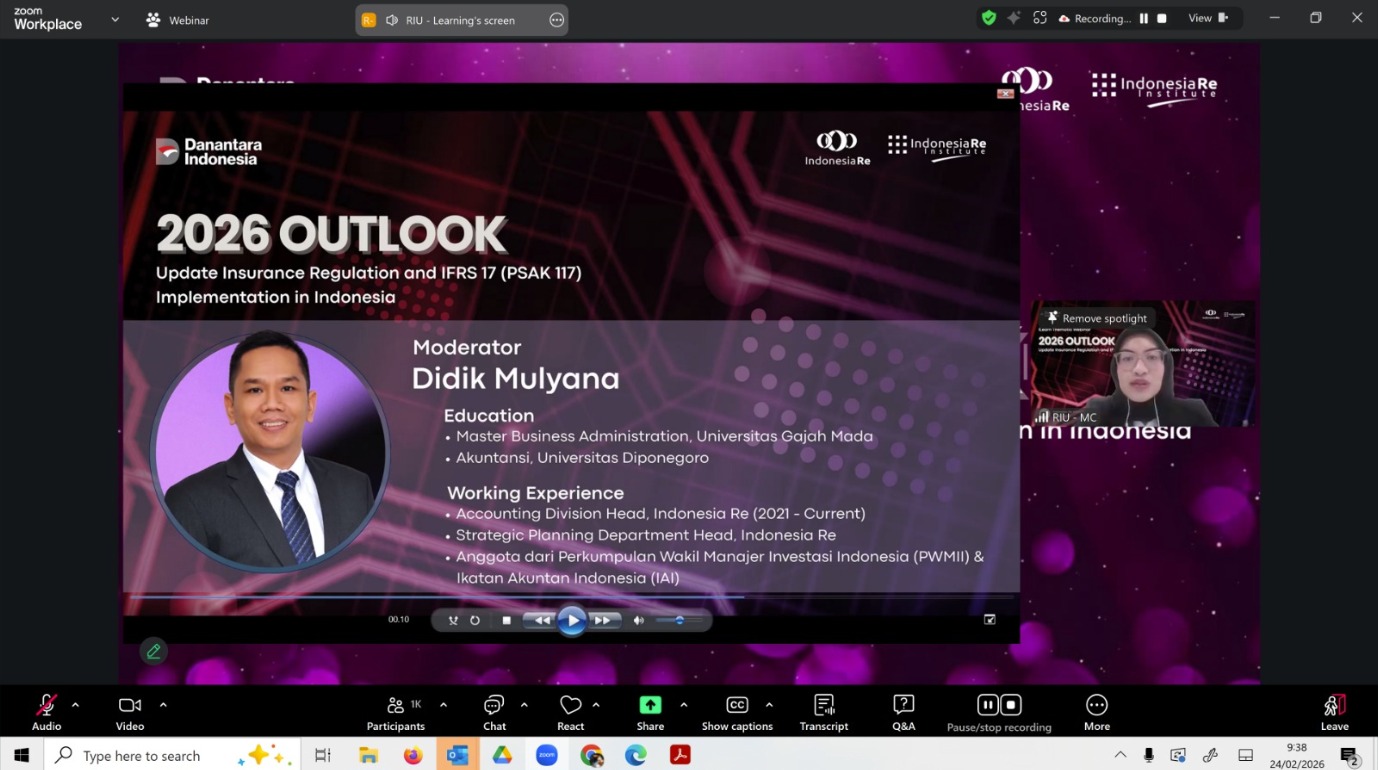Leave the webinar

[x=1334, y=712]
